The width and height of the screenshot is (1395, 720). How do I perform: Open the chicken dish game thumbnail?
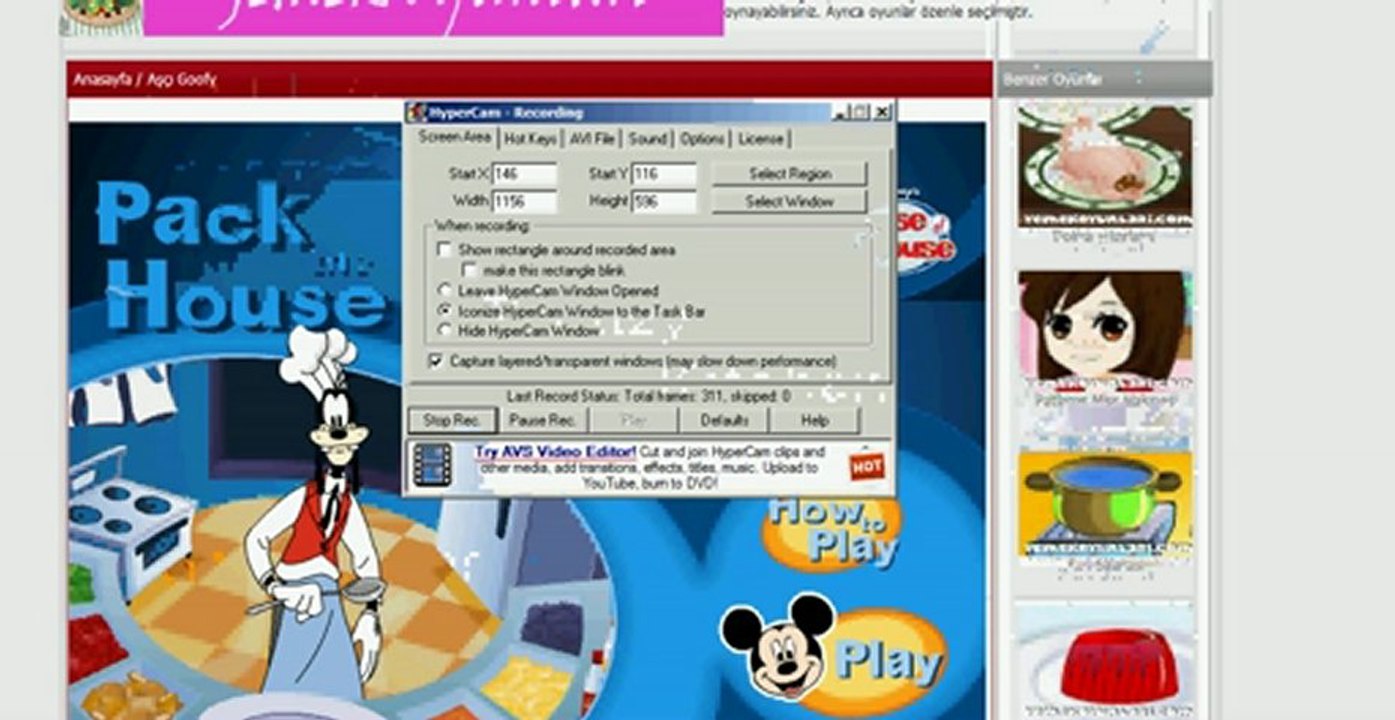click(x=1105, y=165)
